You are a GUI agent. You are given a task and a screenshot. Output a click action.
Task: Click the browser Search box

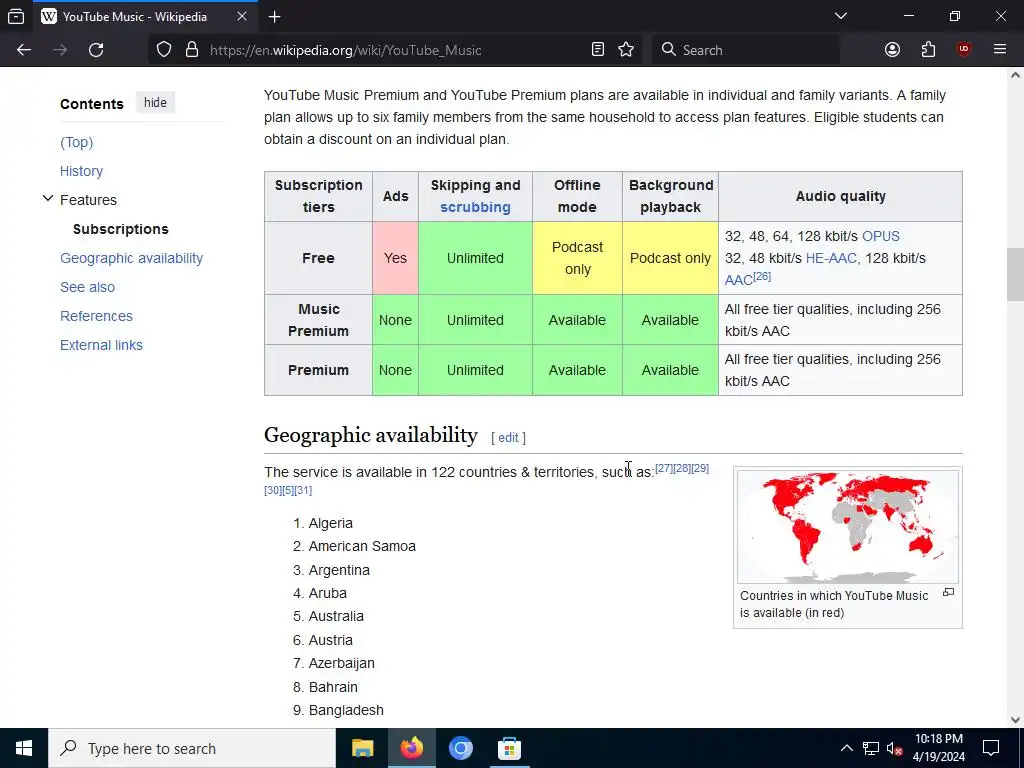[746, 50]
